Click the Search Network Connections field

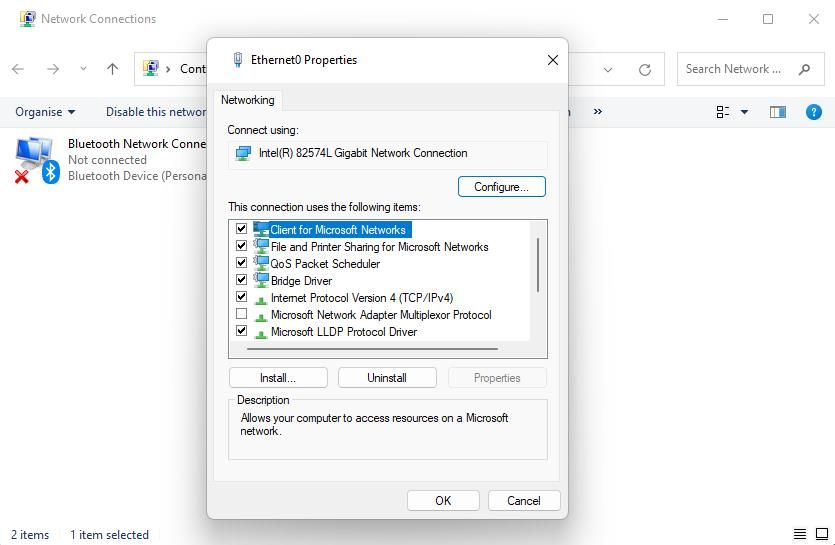click(750, 69)
